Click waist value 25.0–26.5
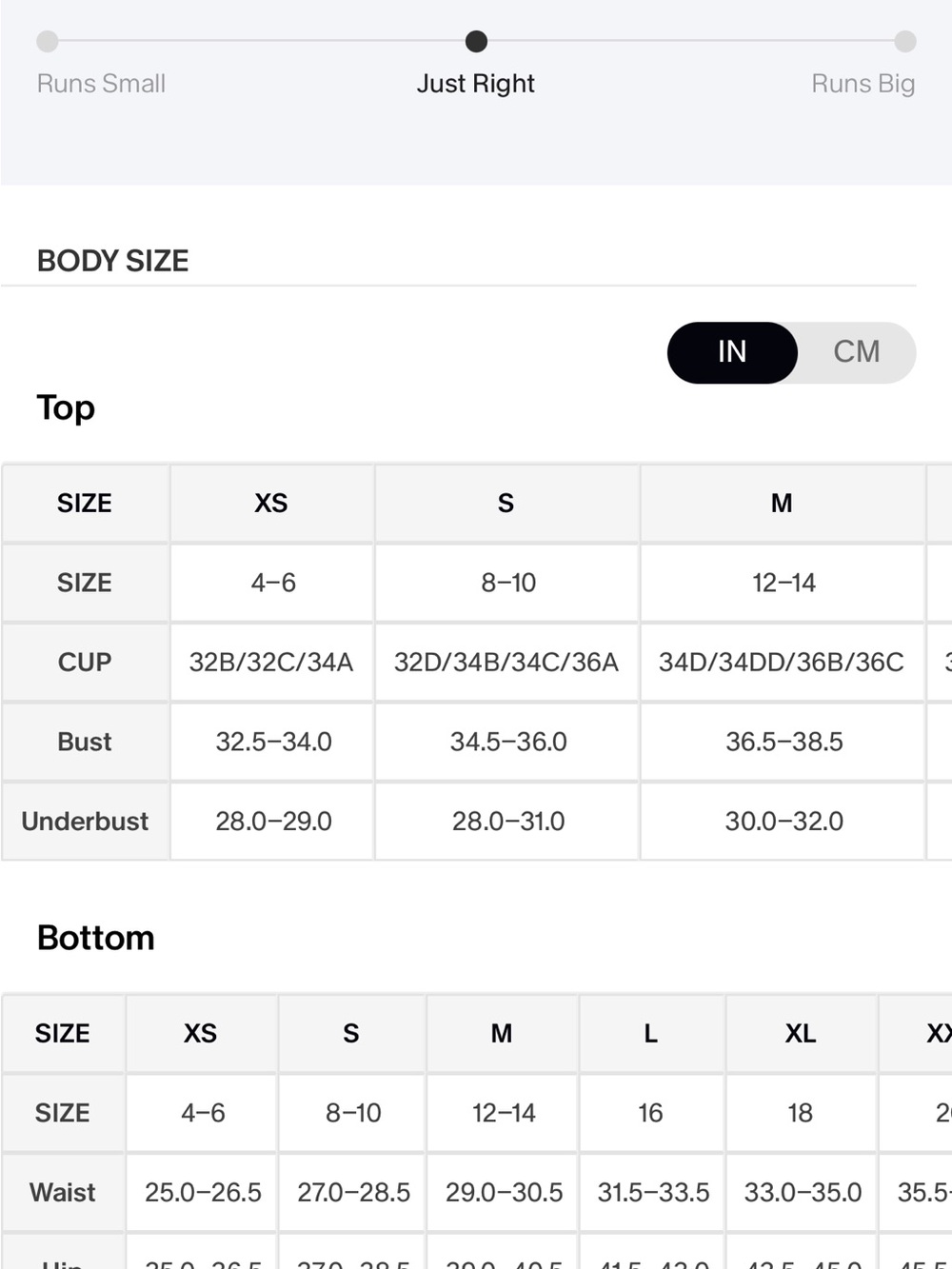The width and height of the screenshot is (952, 1269). coord(203,1192)
